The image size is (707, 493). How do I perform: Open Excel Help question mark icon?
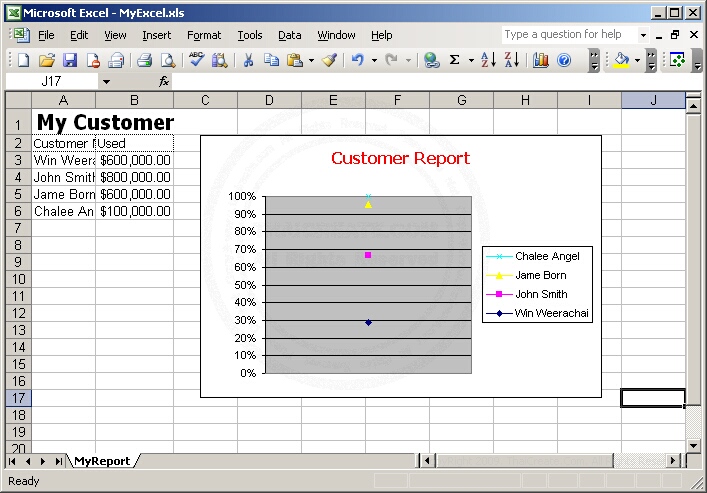coord(564,60)
